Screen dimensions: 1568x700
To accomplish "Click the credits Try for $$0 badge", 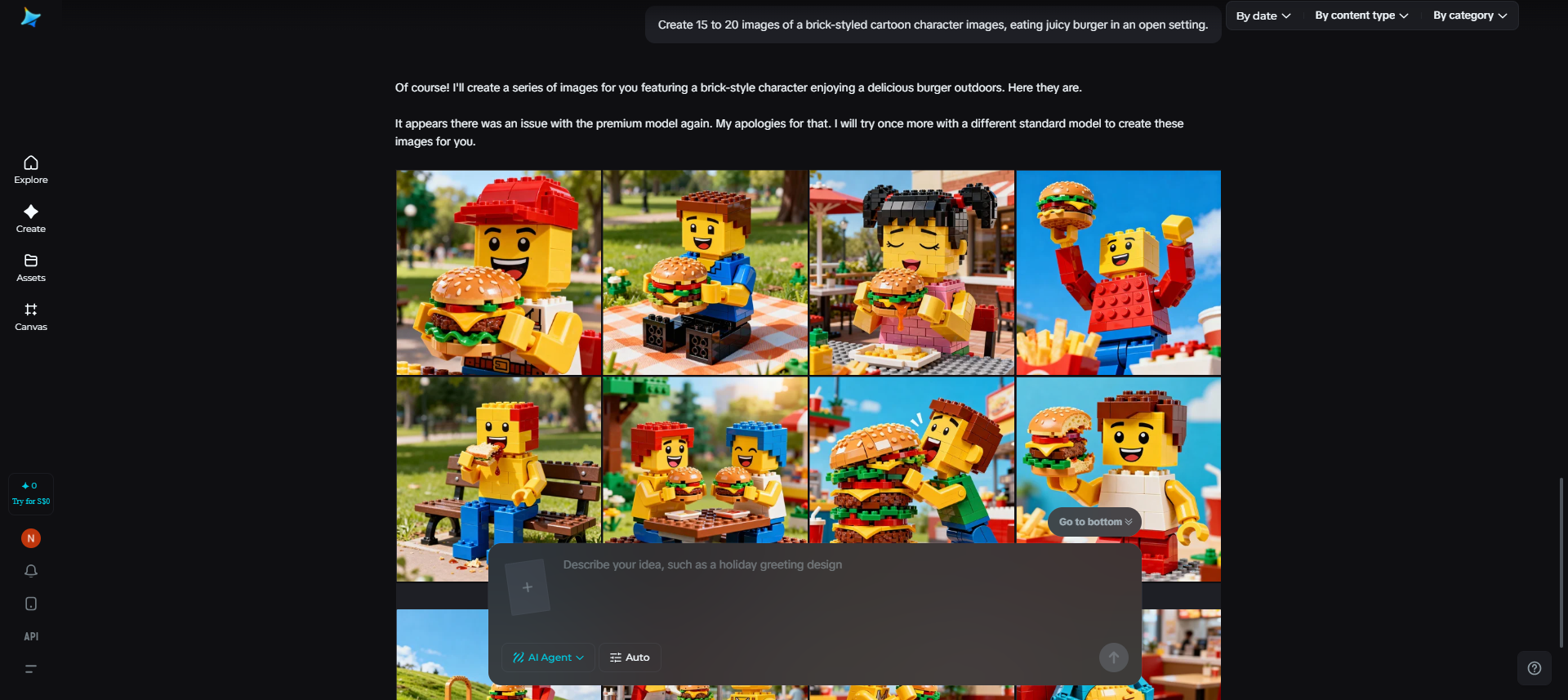I will click(31, 493).
